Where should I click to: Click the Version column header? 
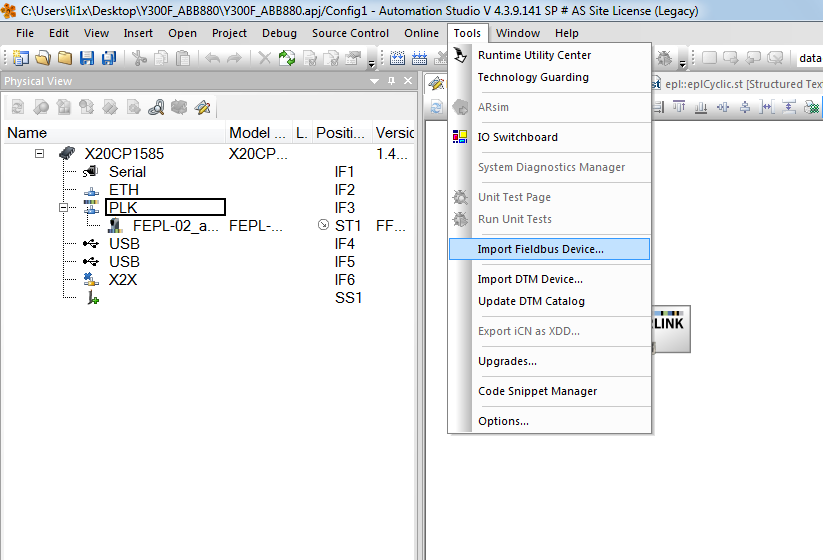[394, 133]
